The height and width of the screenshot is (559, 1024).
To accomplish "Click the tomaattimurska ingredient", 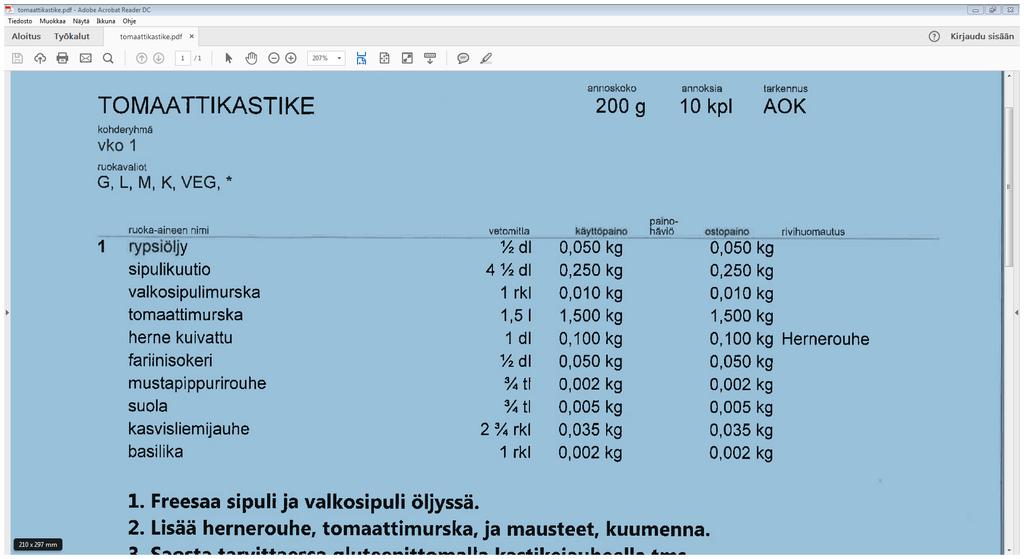I will [x=185, y=315].
